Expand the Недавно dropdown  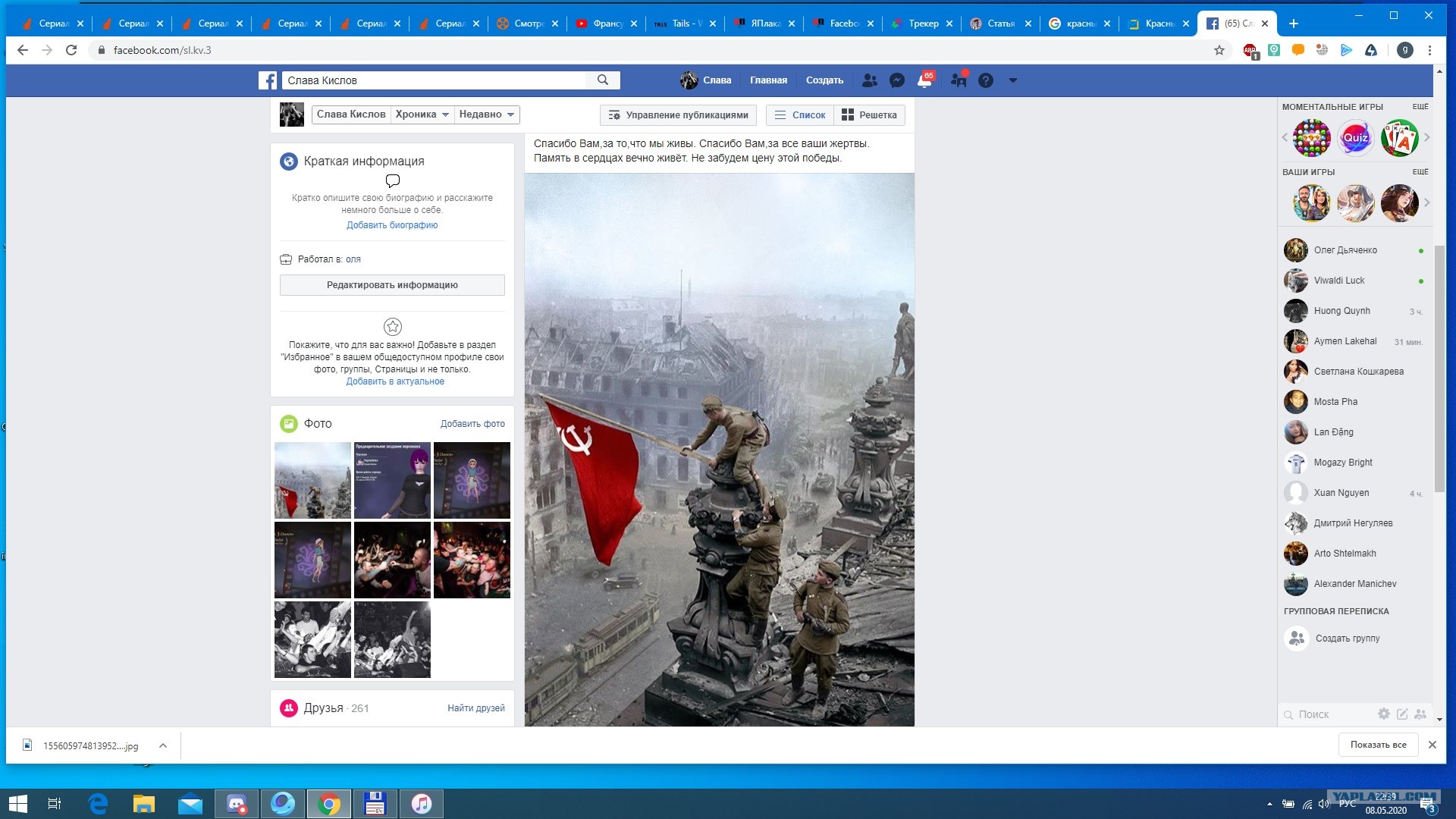tap(487, 115)
